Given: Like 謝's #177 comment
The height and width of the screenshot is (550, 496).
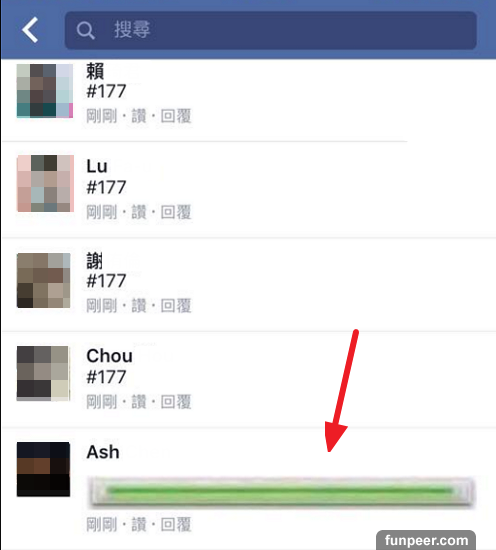Looking at the screenshot, I should (139, 306).
